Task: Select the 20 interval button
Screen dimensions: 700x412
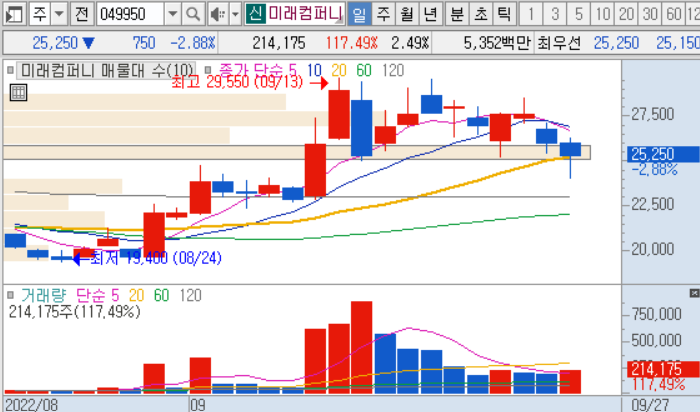Action: (x=626, y=14)
